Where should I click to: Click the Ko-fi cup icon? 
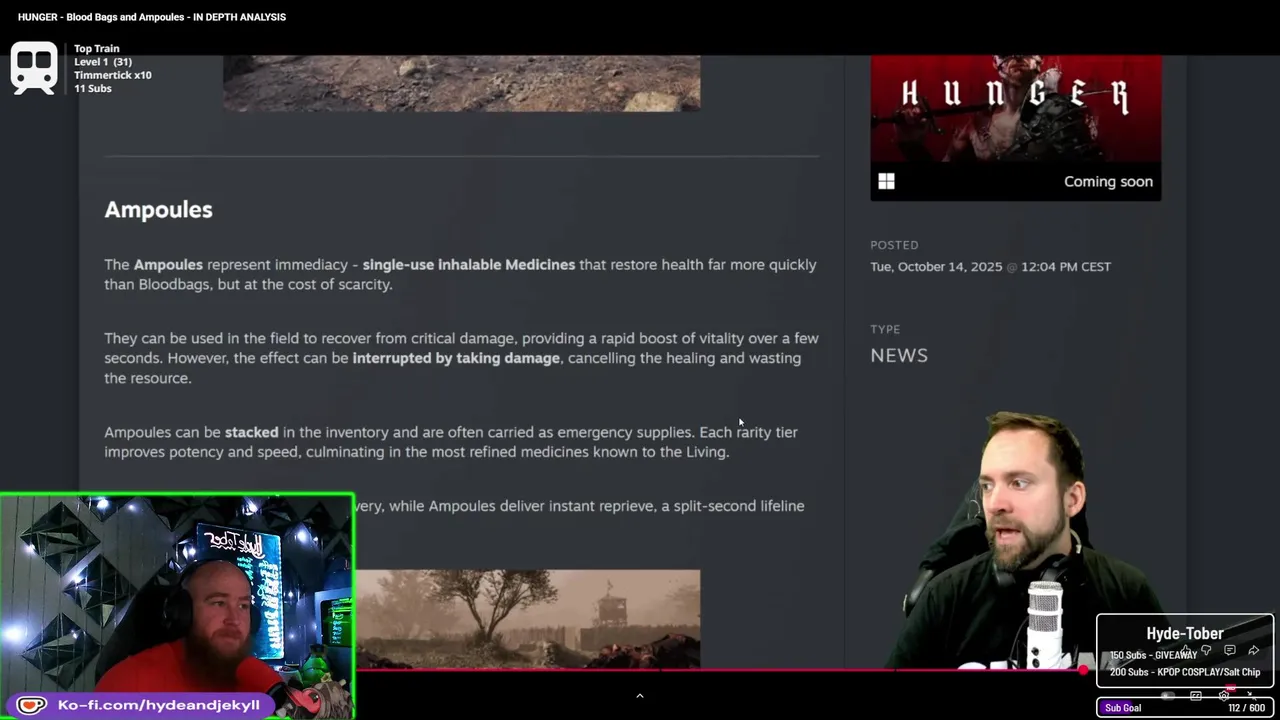tap(31, 705)
